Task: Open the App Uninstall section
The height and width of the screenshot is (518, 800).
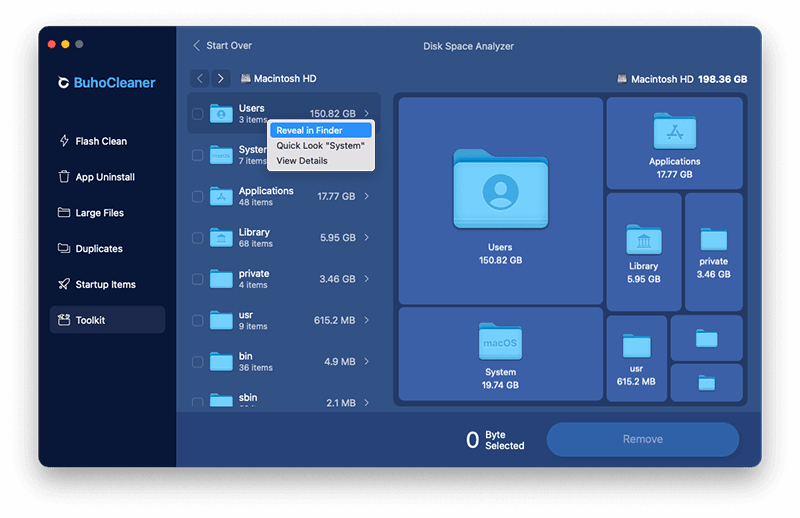Action: [107, 177]
